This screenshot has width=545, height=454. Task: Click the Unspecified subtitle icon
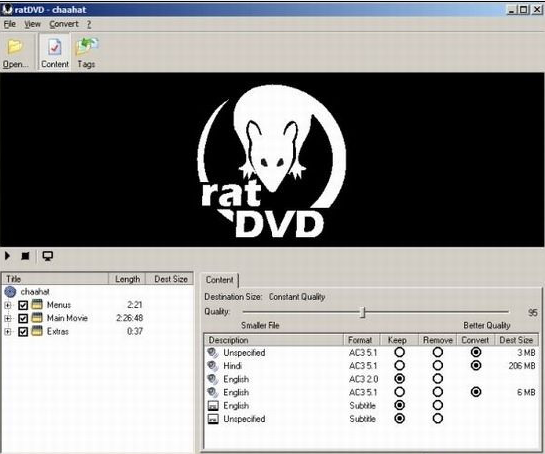(213, 419)
